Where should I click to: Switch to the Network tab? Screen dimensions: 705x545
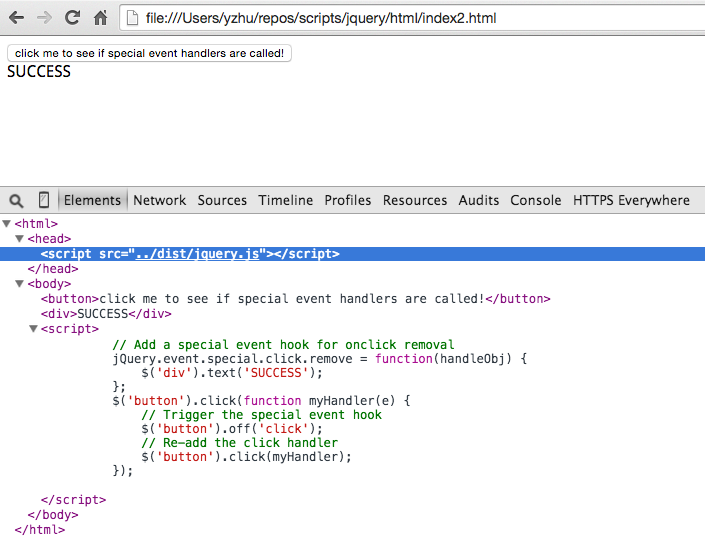coord(159,200)
